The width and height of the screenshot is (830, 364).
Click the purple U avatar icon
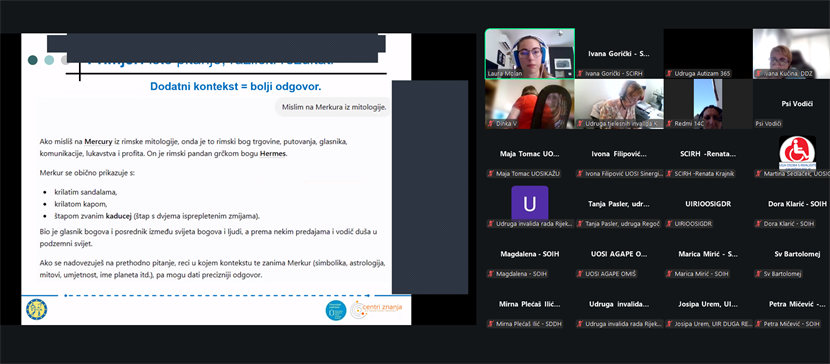click(529, 203)
